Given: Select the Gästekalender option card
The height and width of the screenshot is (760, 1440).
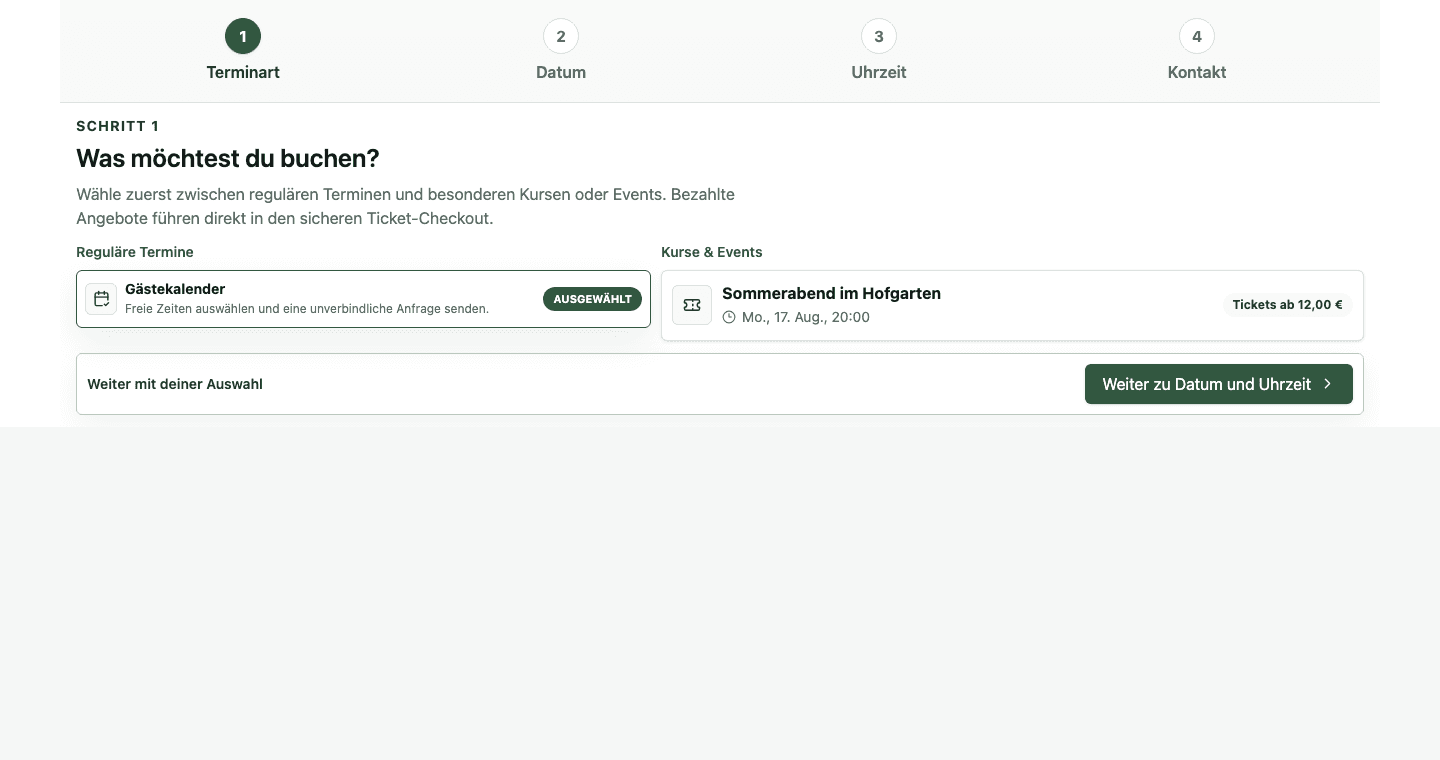Looking at the screenshot, I should (363, 299).
